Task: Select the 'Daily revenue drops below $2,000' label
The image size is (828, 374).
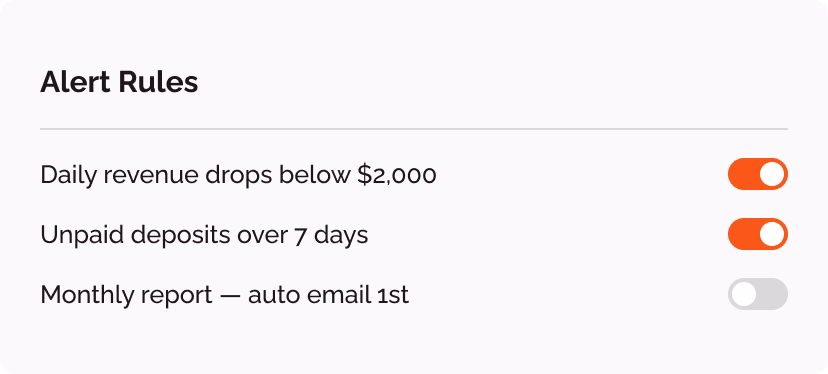Action: click(238, 175)
